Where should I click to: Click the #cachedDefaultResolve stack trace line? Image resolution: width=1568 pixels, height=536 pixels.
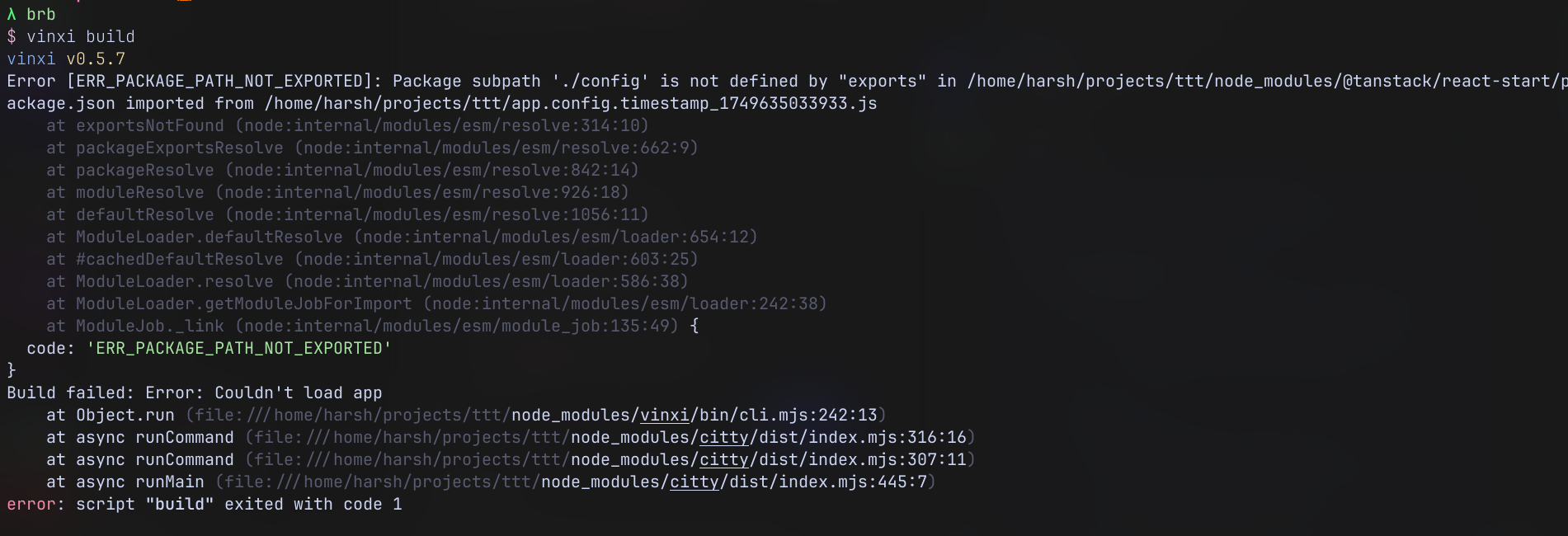[x=372, y=259]
